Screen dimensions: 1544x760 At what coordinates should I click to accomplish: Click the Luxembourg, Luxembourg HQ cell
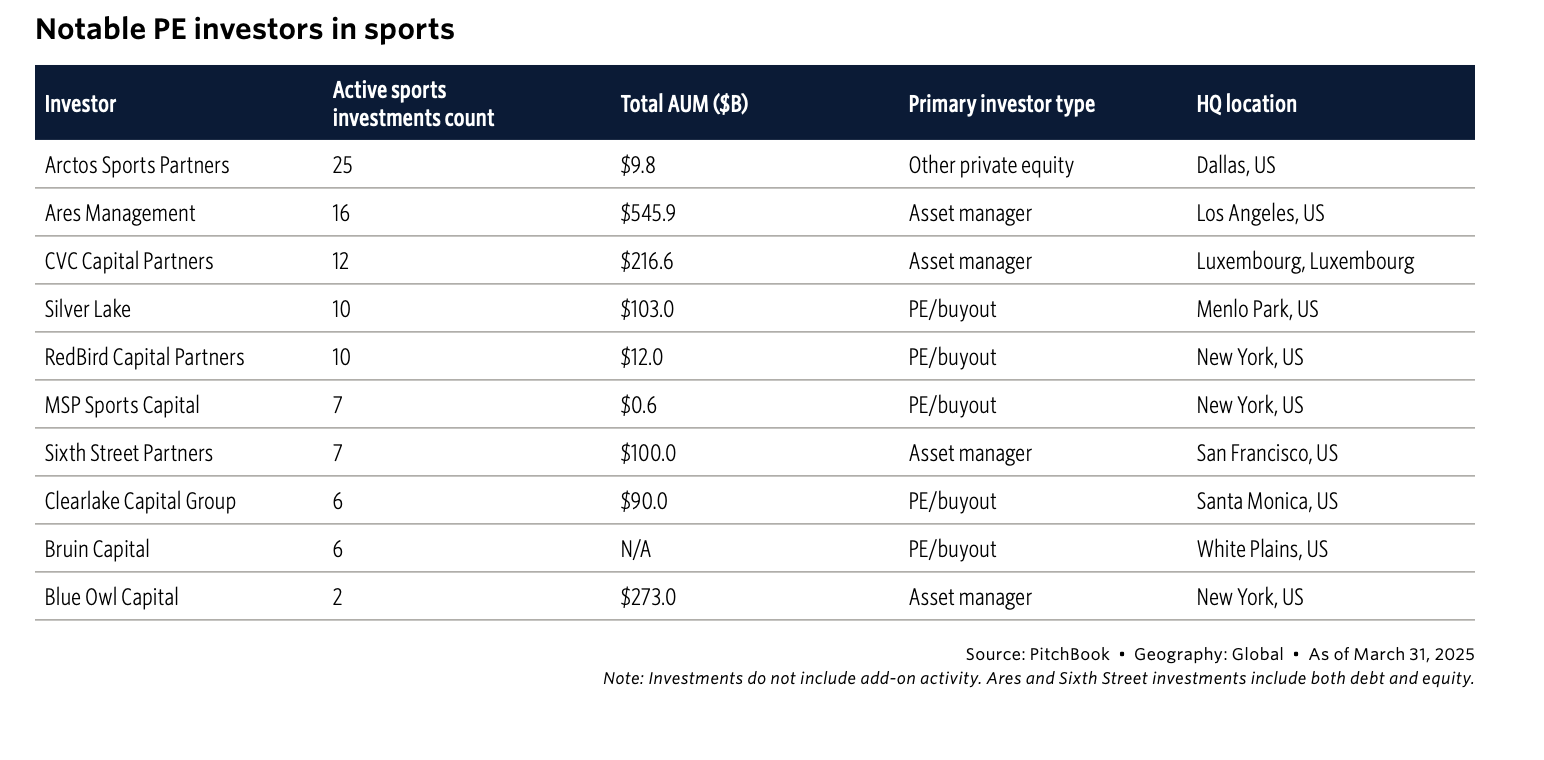pyautogui.click(x=1305, y=261)
